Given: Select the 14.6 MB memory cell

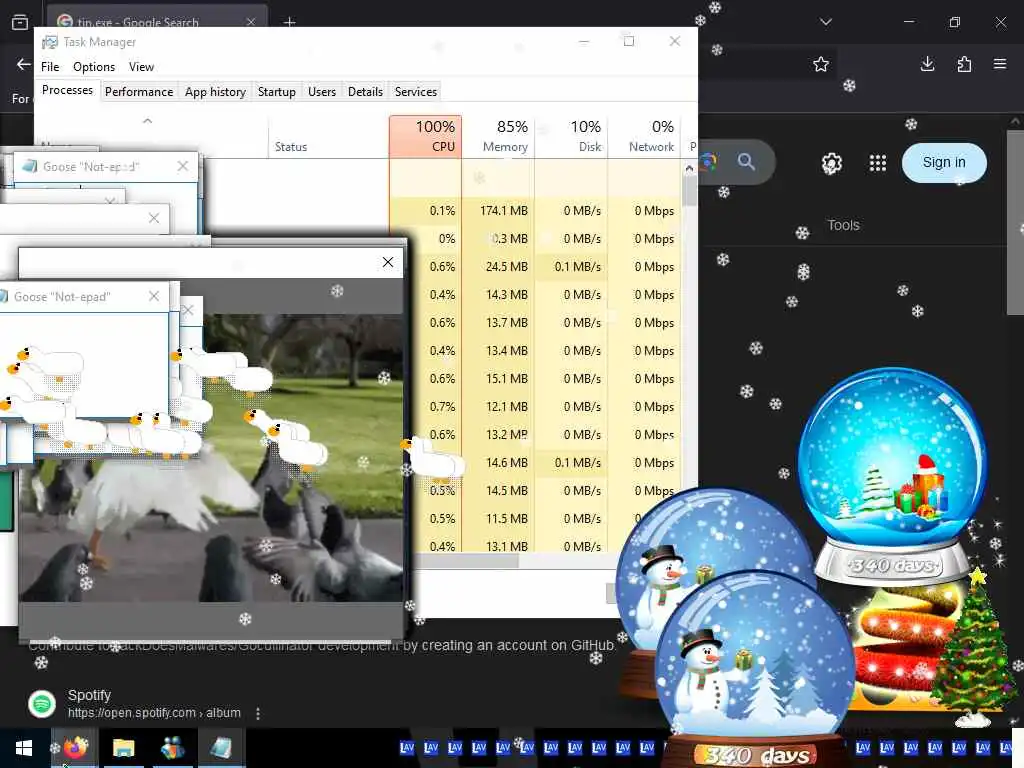Looking at the screenshot, I should click(499, 462).
